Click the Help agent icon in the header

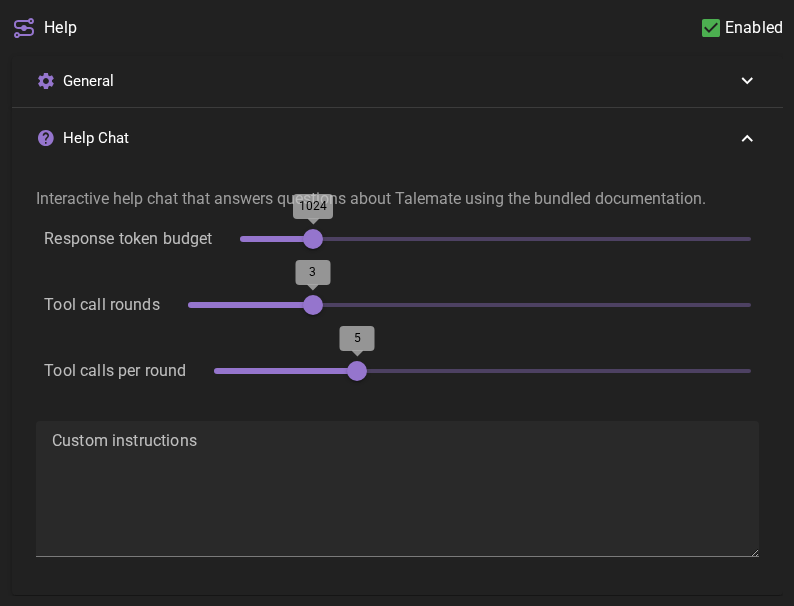24,28
